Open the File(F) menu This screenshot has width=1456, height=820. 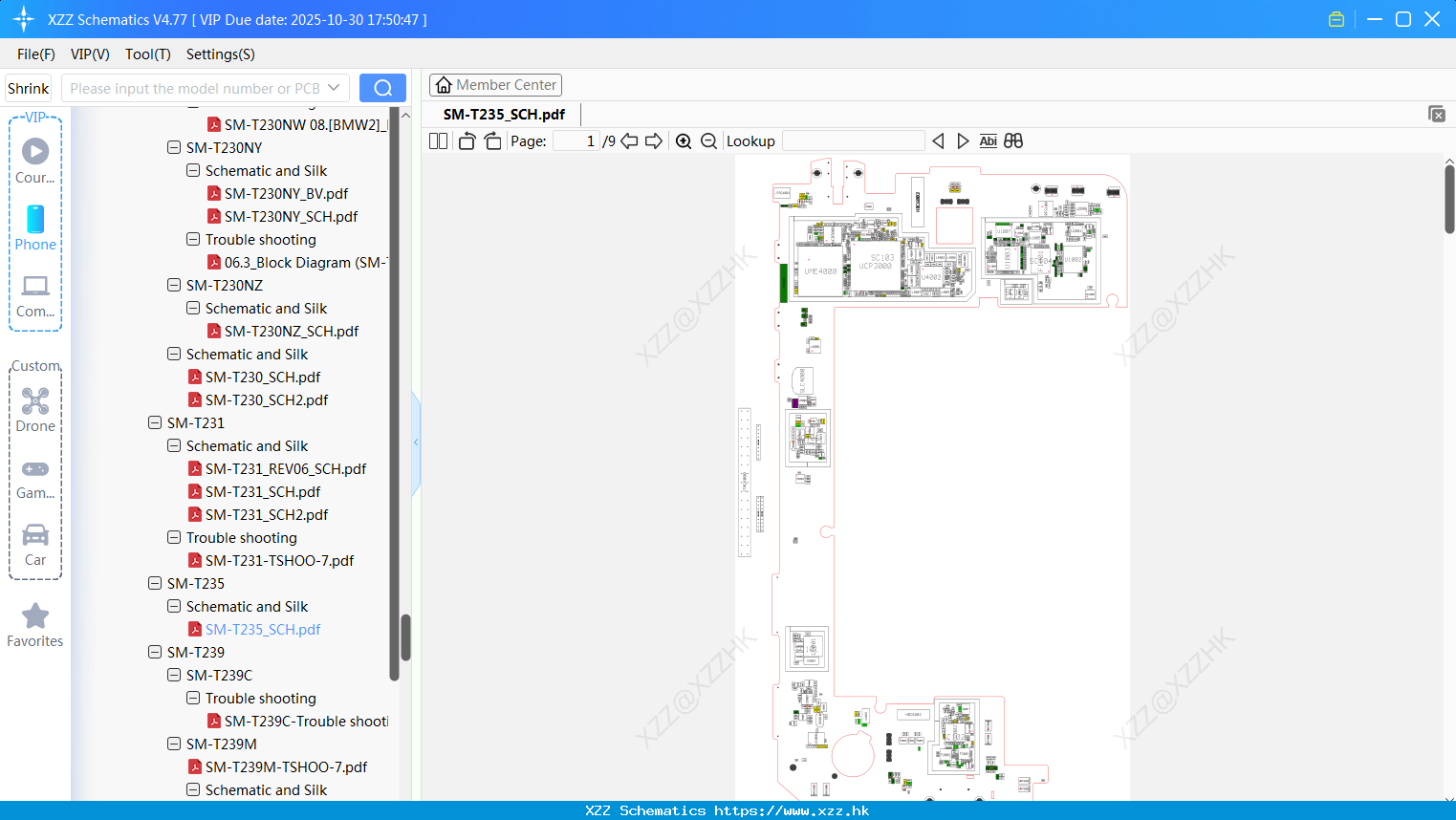point(36,54)
